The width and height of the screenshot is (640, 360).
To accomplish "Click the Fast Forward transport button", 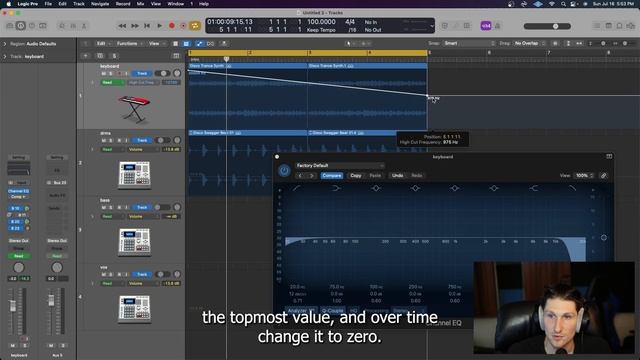I will (x=135, y=26).
